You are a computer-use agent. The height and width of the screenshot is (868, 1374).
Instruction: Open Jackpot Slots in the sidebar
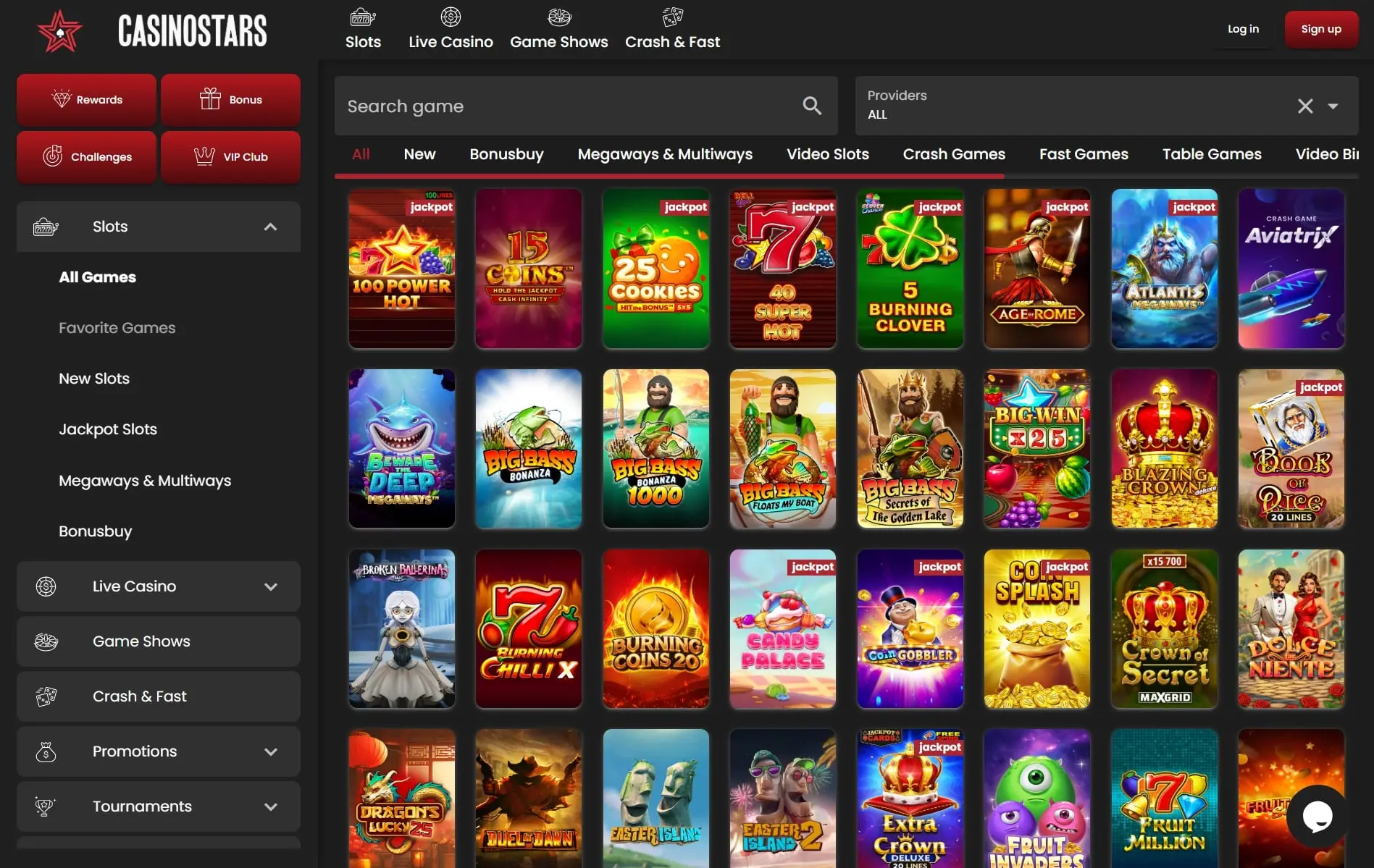[x=108, y=429]
